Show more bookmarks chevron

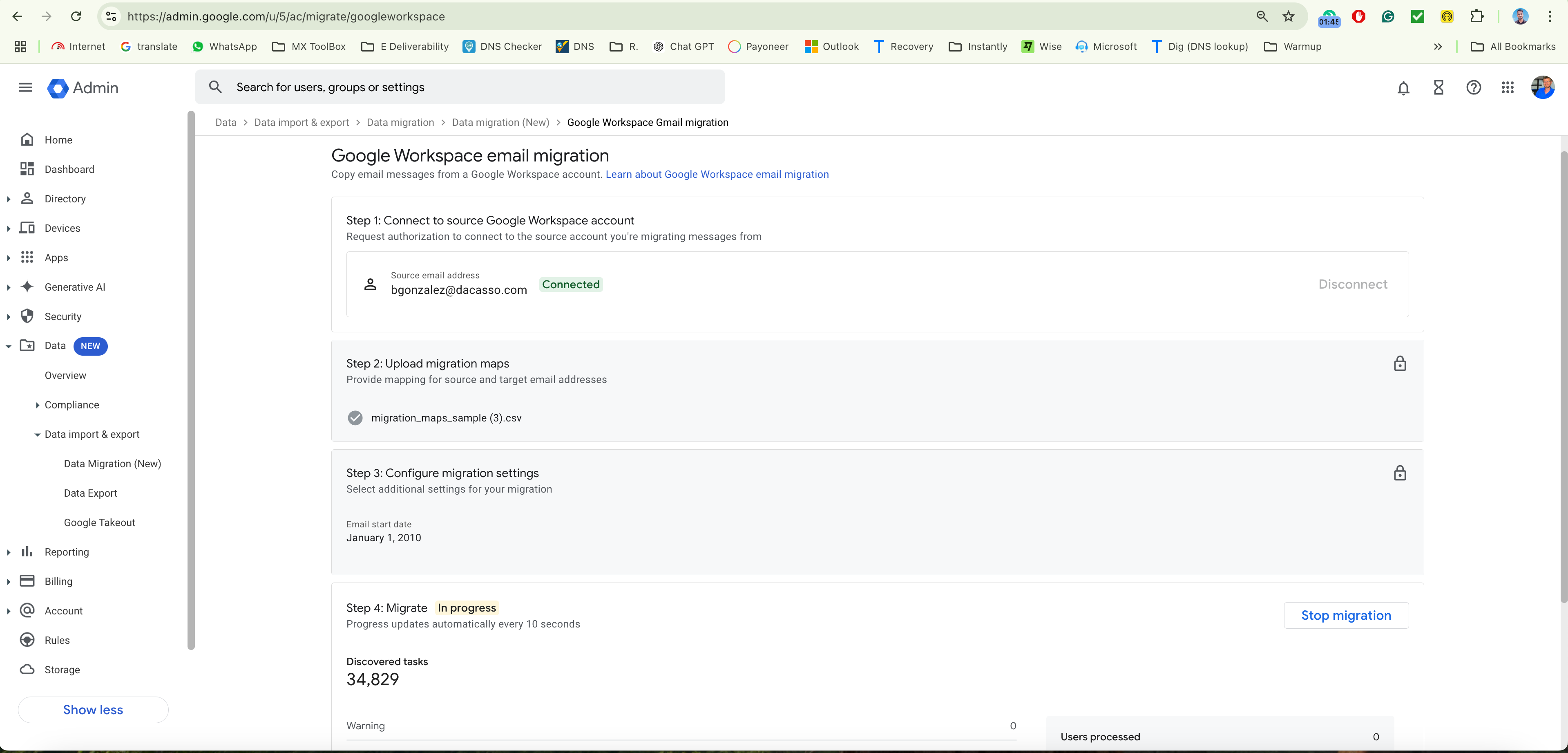click(x=1438, y=46)
